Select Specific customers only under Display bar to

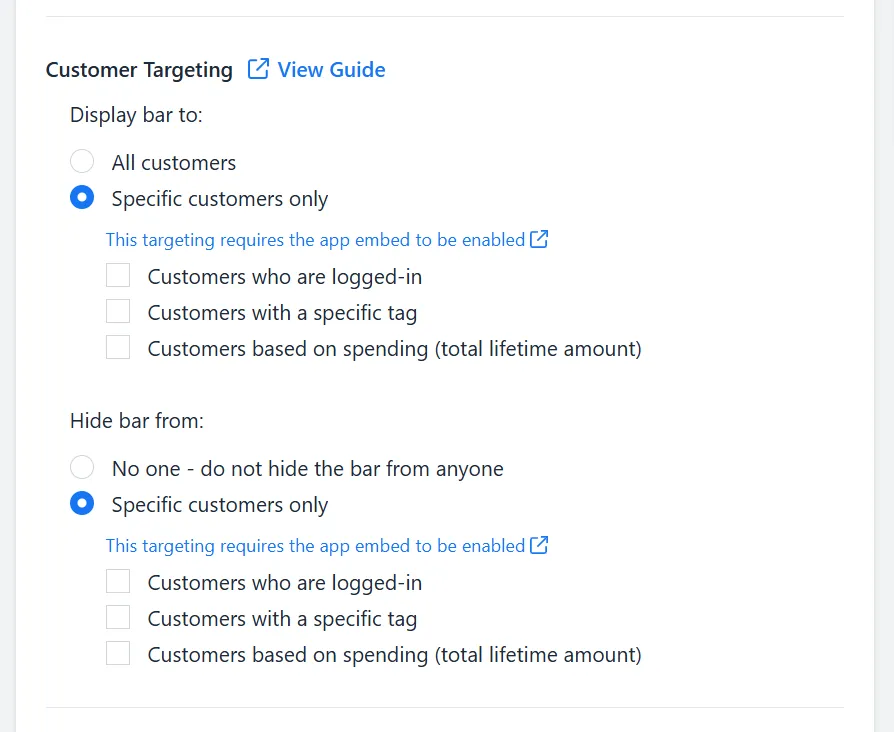pos(82,197)
